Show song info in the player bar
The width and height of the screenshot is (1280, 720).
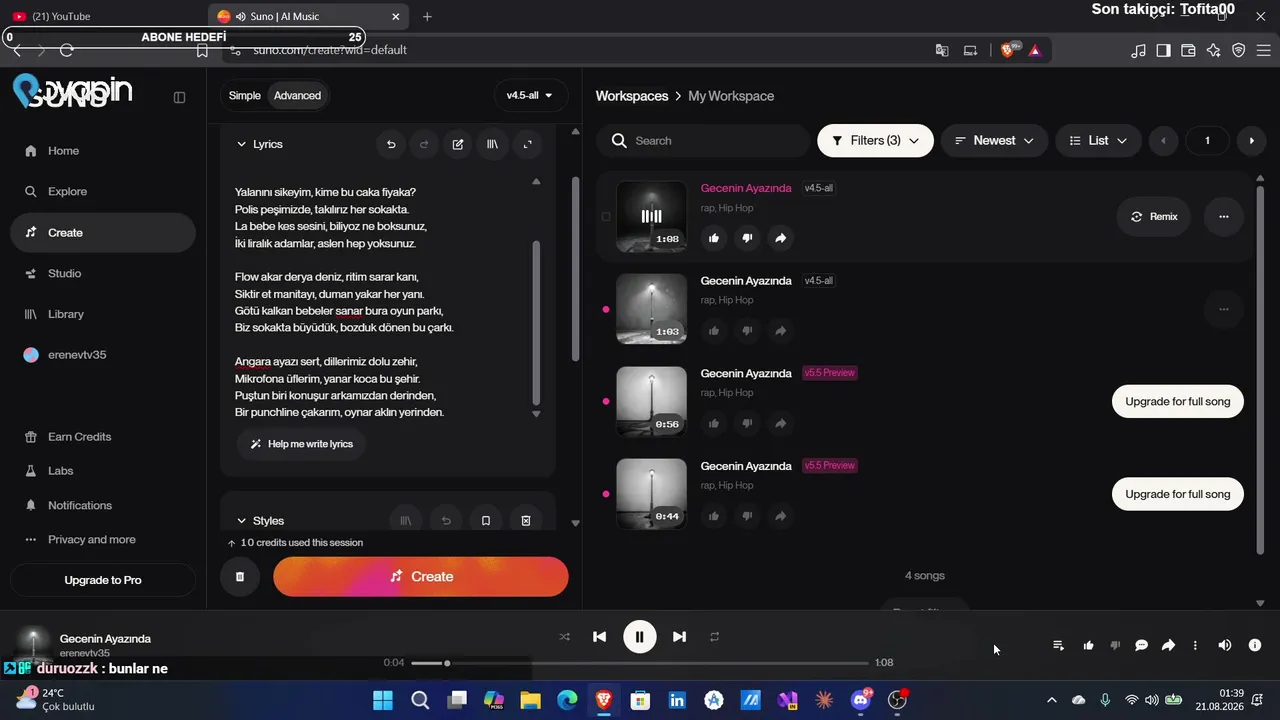tap(1255, 645)
